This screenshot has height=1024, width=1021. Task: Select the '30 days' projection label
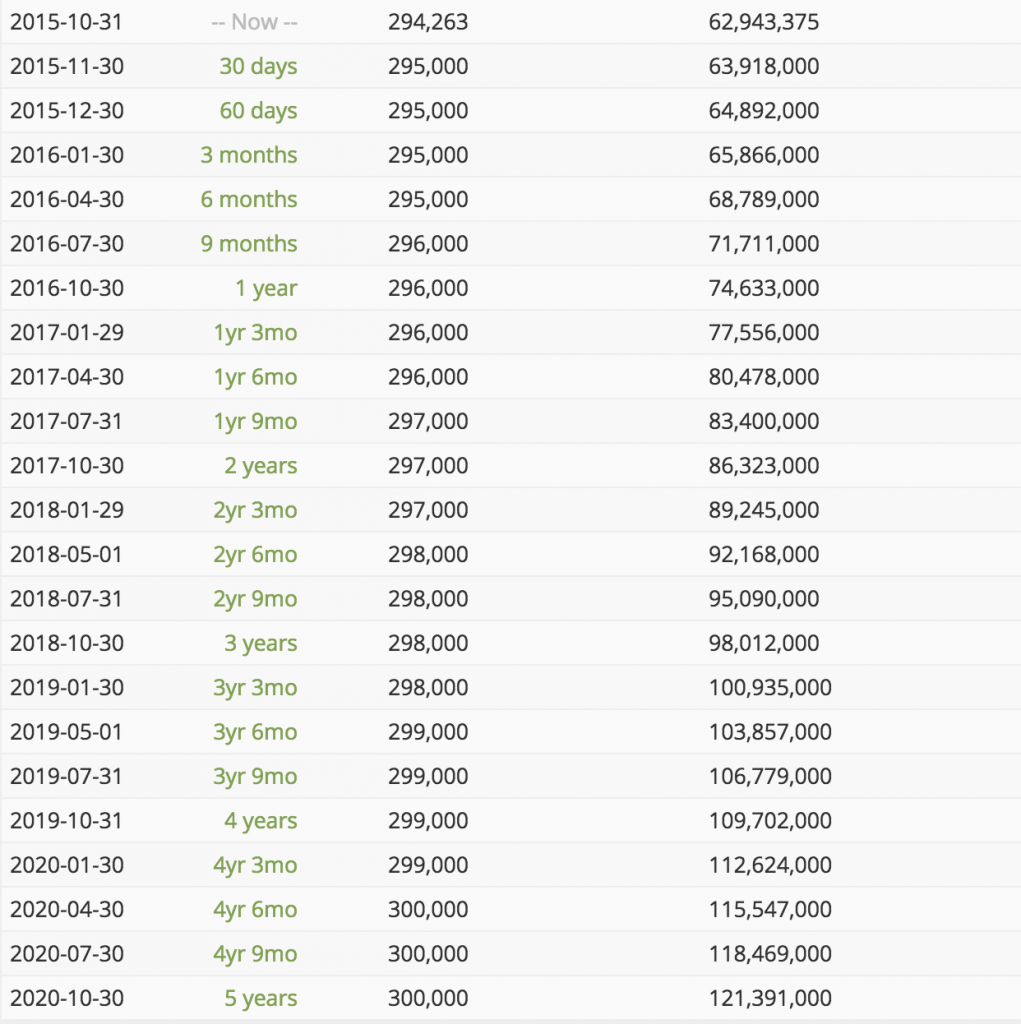(258, 67)
